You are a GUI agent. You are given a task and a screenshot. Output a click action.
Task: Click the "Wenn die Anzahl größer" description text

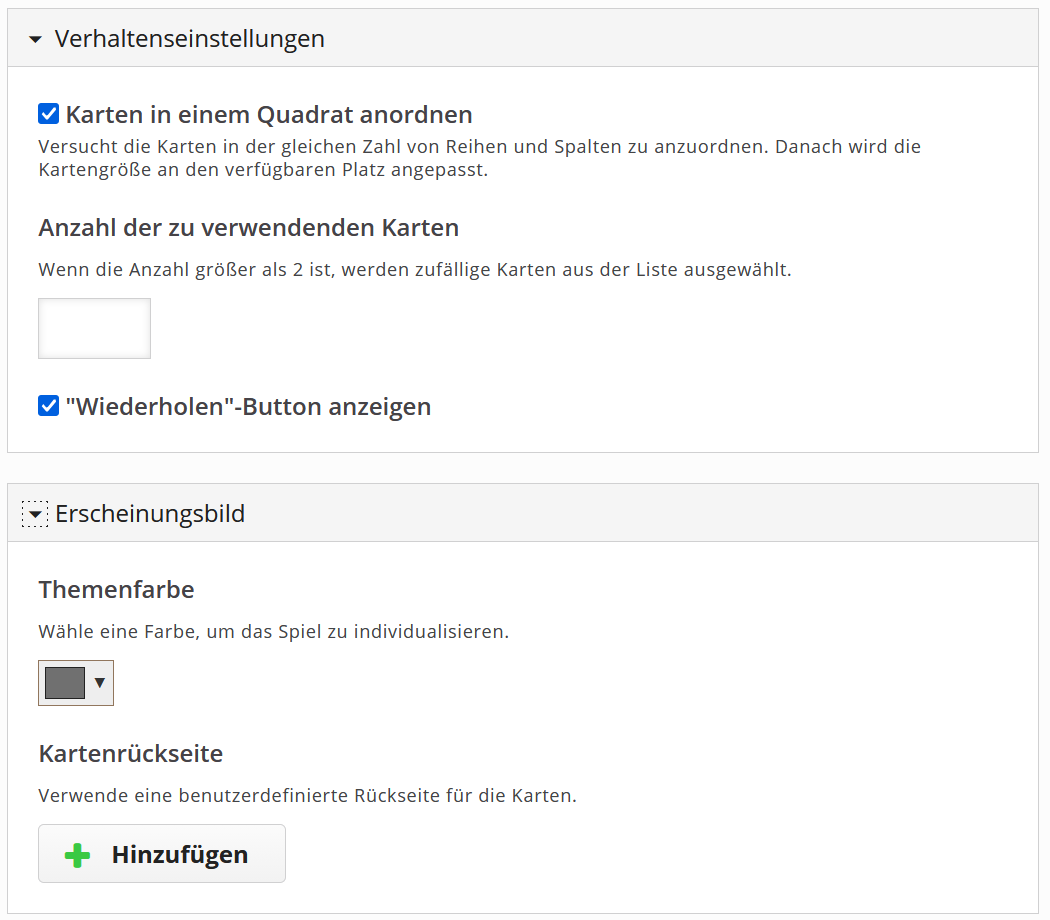click(x=414, y=270)
